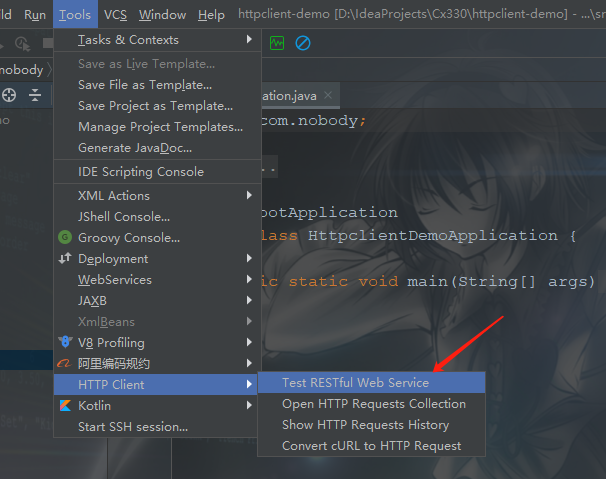Expand Tasks & Contexts submenu

coord(157,40)
